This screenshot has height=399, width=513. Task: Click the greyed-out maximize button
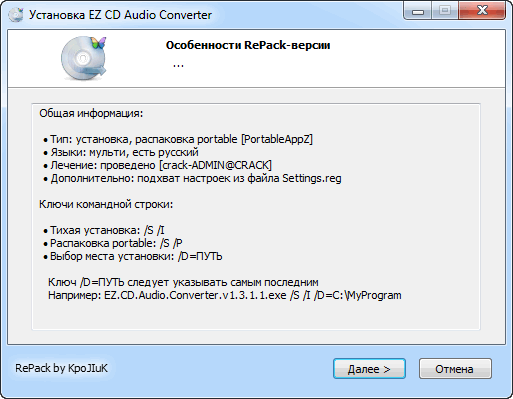[x=445, y=12]
